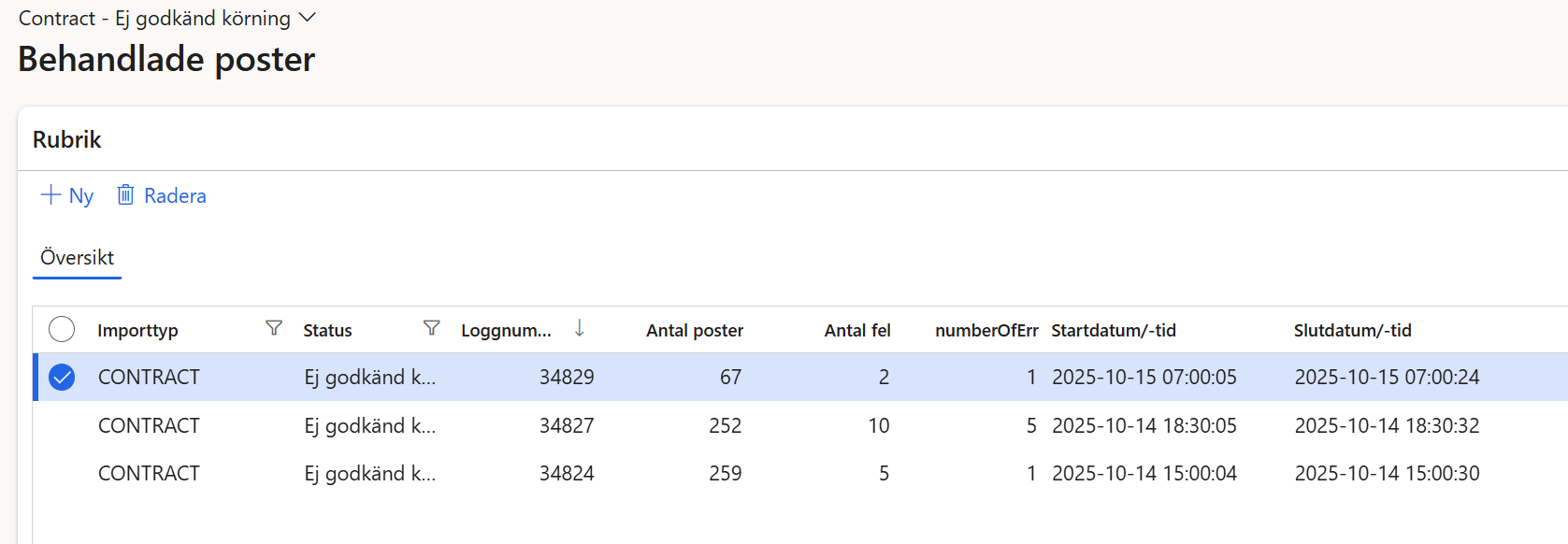Uncheck the selected row 34829 checkmark
The height and width of the screenshot is (544, 1568).
pyautogui.click(x=62, y=378)
